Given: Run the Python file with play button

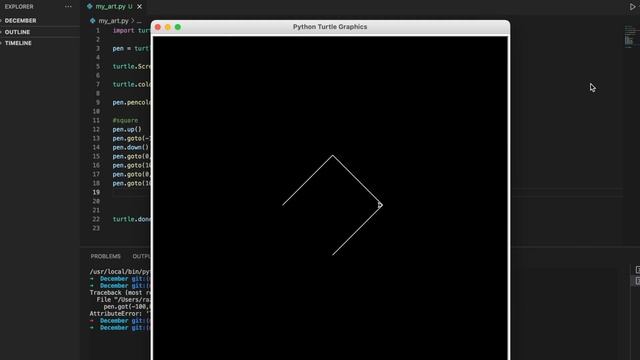Looking at the screenshot, I should click(x=633, y=7).
